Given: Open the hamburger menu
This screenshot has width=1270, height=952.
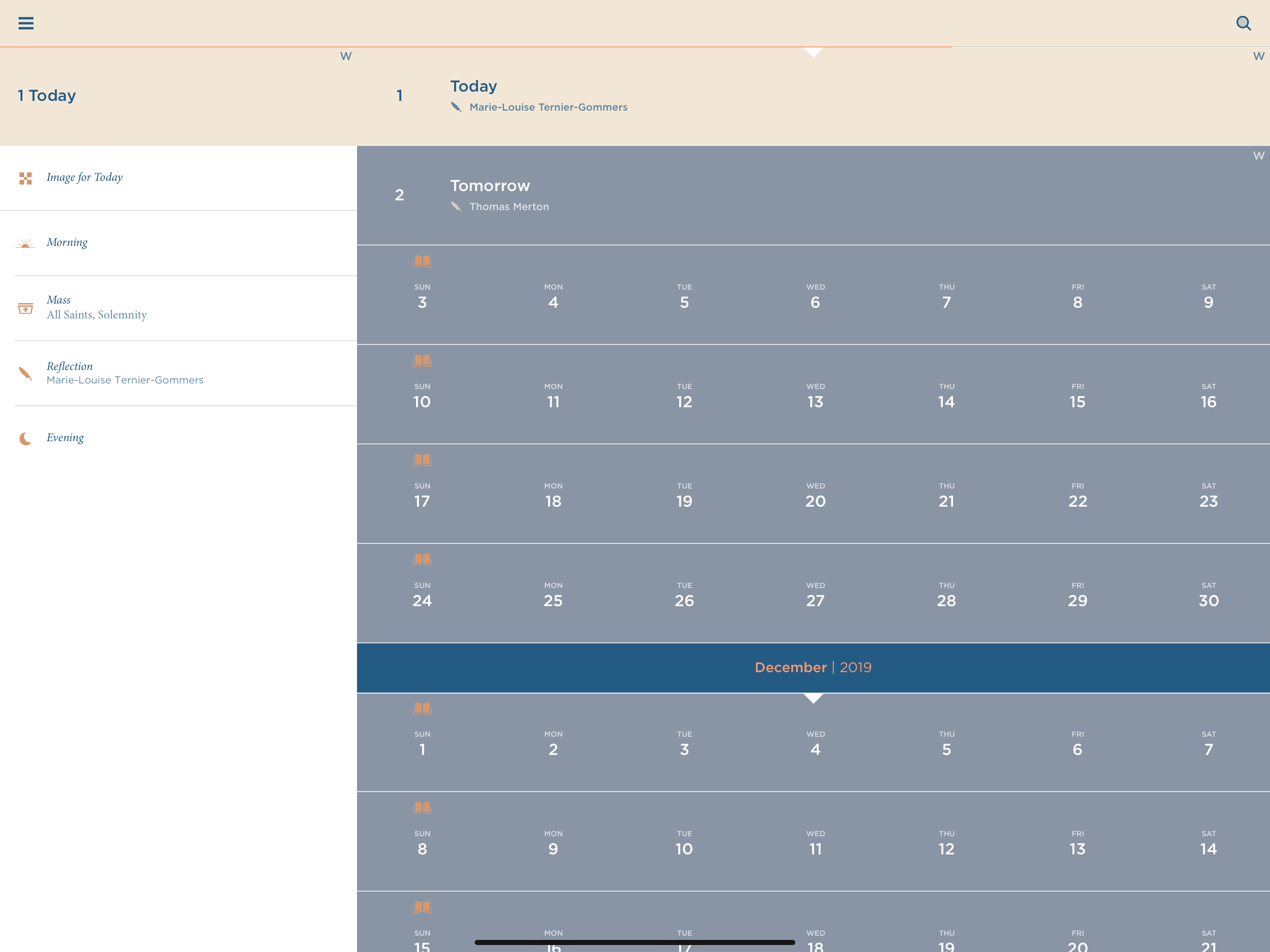Looking at the screenshot, I should (x=26, y=23).
